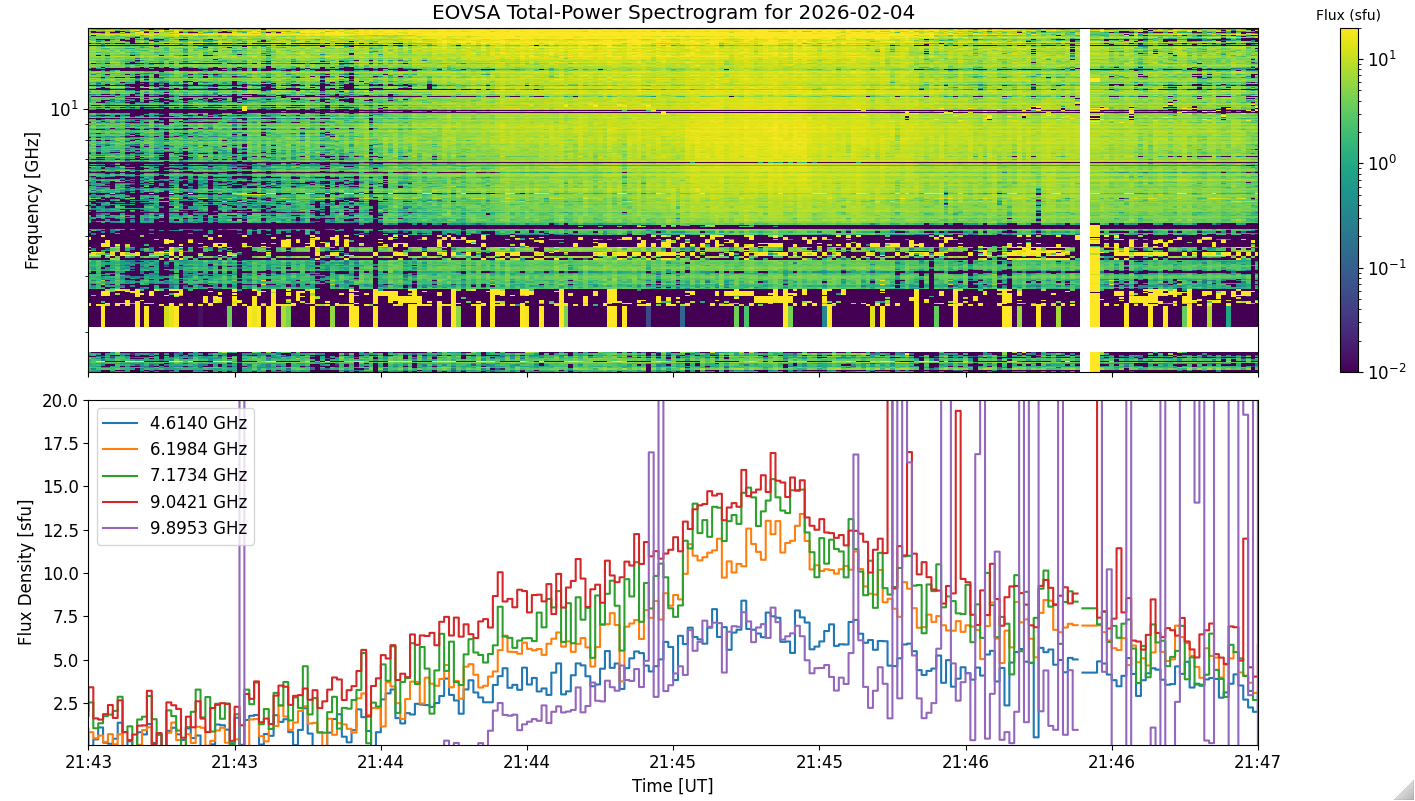Click the red 9.0421 GHz legend line
Screen dimensions: 1415x801
[x=119, y=502]
